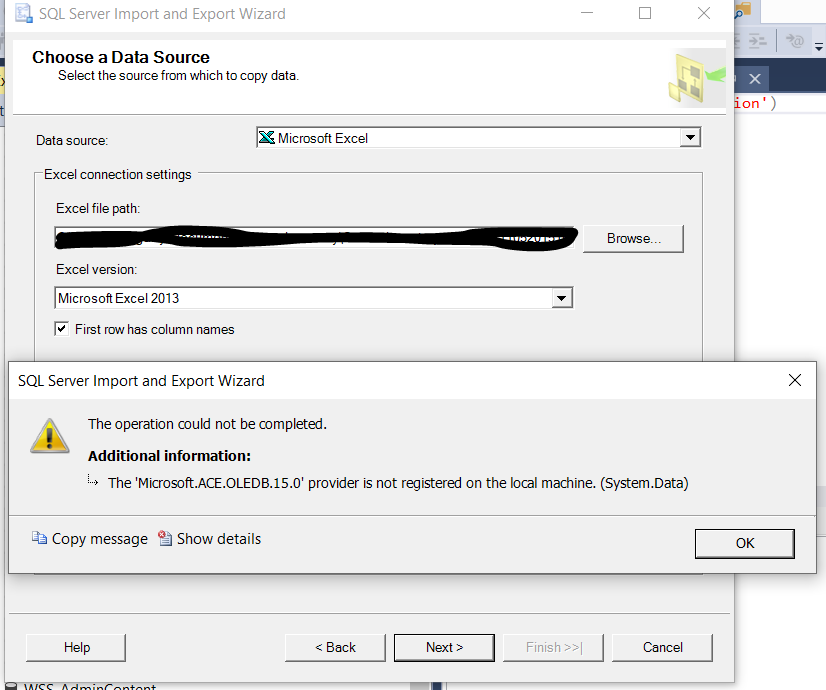
Task: Select the Microsoft Excel 2013 version field
Action: coord(313,298)
